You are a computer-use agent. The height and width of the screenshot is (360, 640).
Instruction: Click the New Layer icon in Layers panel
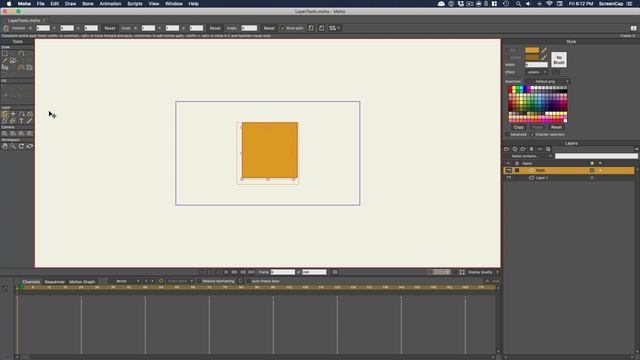507,149
